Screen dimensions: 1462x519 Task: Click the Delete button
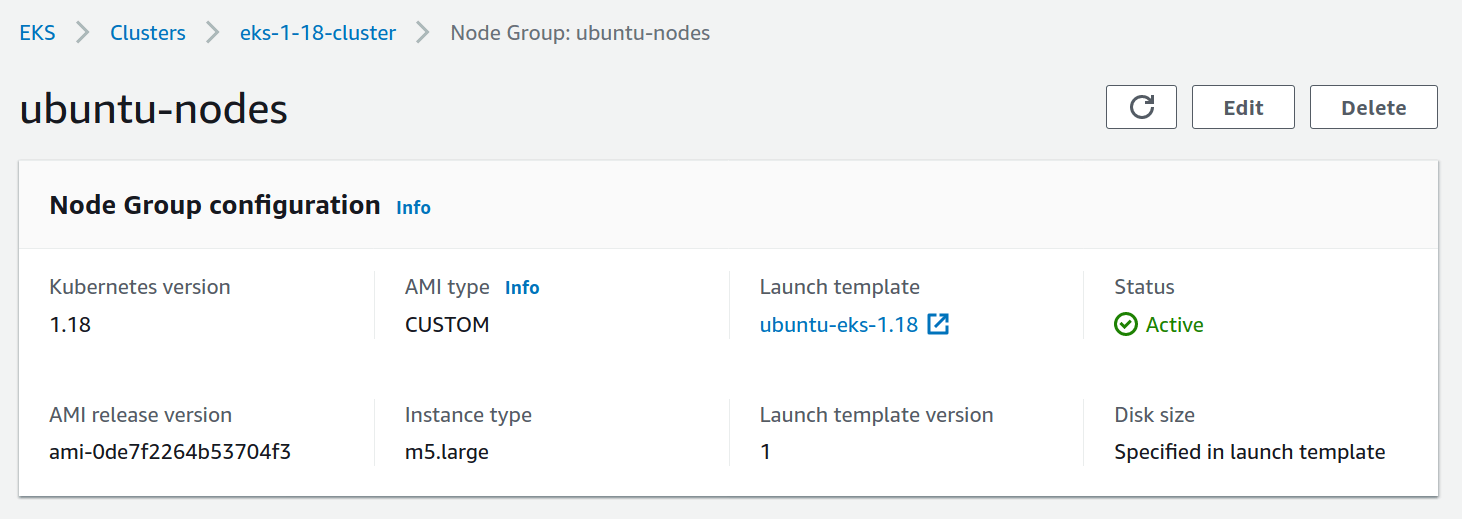[x=1374, y=107]
